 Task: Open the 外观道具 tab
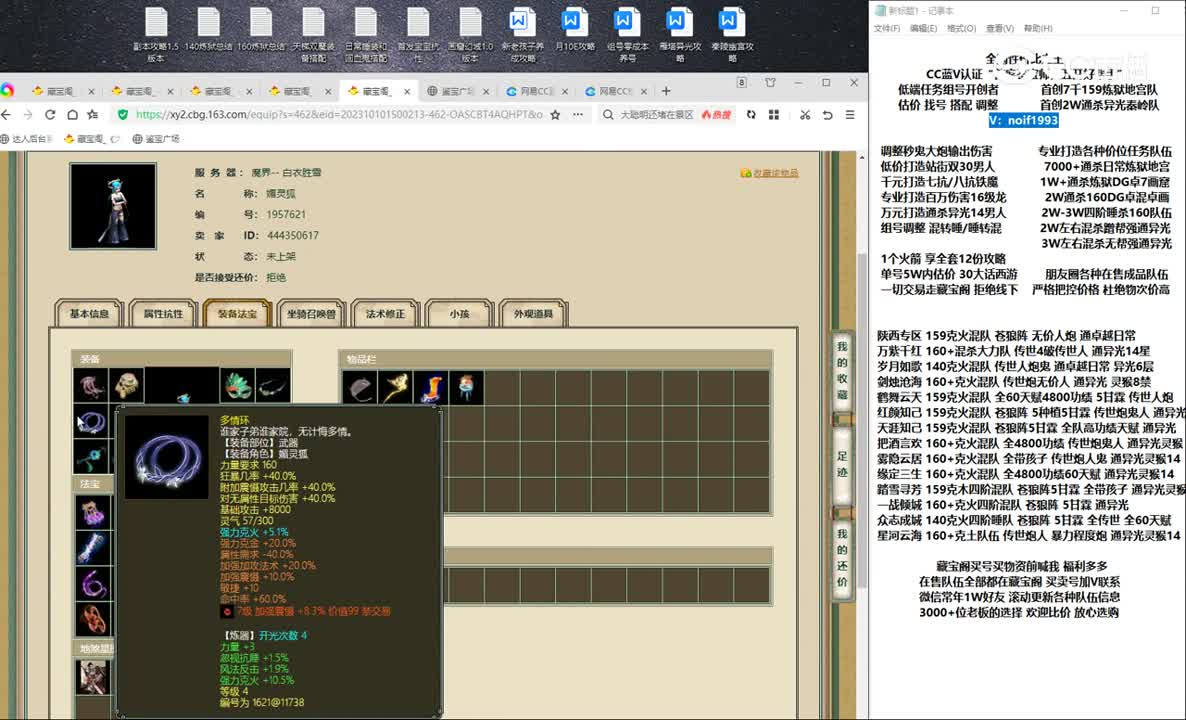pyautogui.click(x=533, y=314)
